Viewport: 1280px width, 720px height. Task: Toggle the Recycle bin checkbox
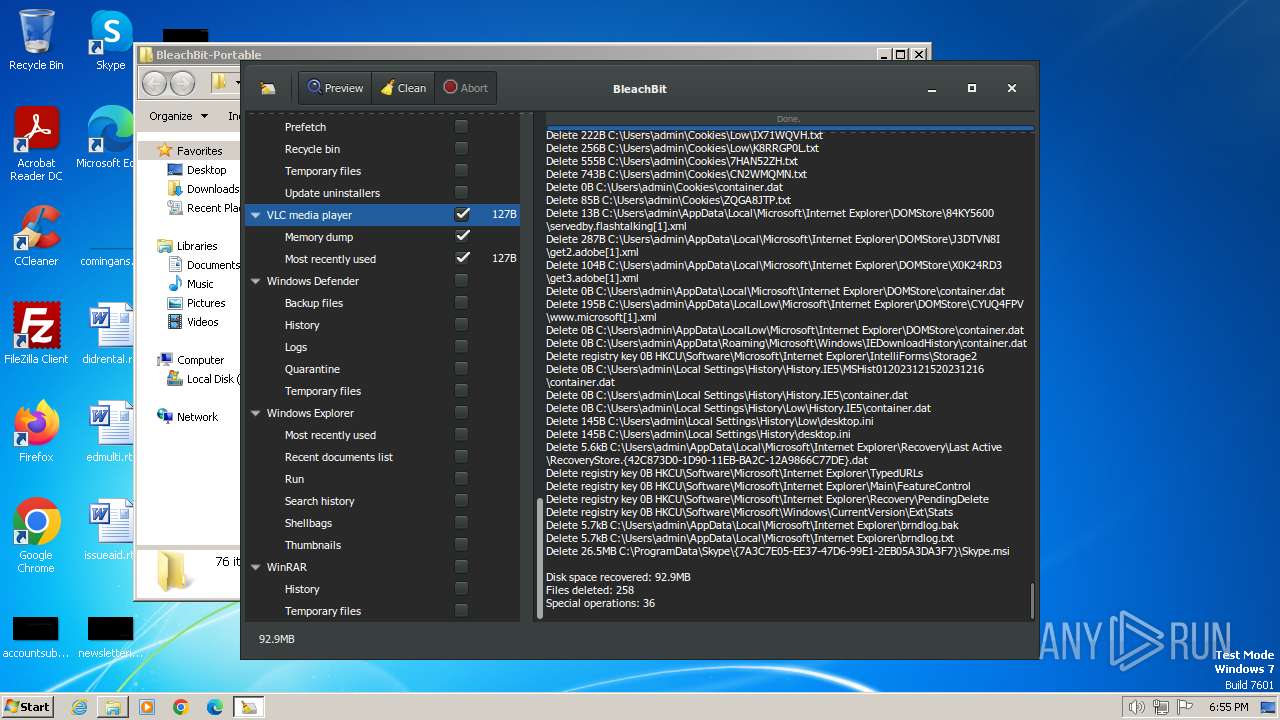coord(461,149)
